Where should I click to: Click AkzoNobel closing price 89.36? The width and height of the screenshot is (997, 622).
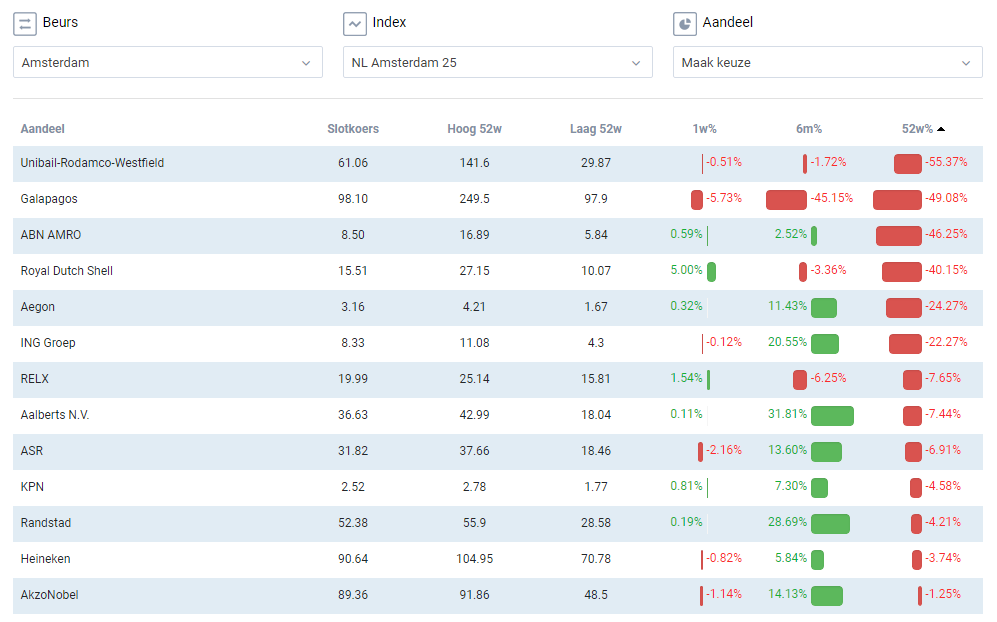(x=353, y=595)
